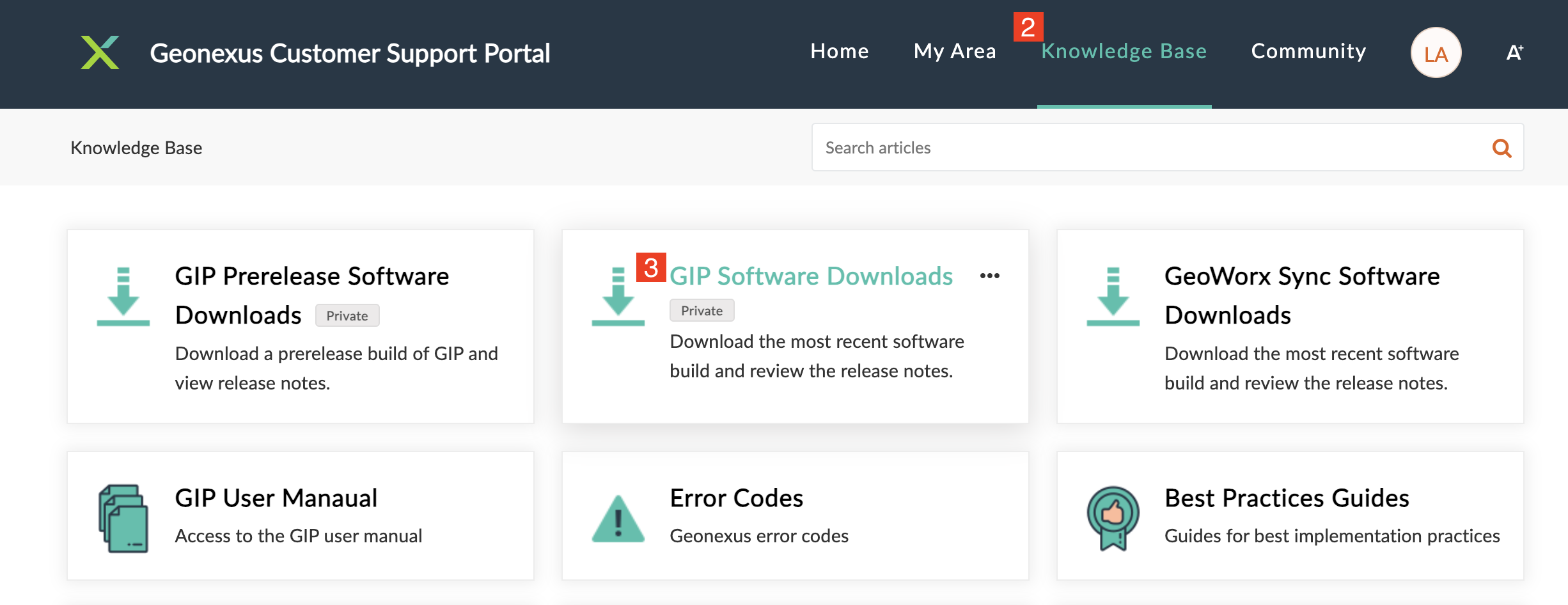Click 'Guides for best implementation practices' text

pyautogui.click(x=1332, y=536)
